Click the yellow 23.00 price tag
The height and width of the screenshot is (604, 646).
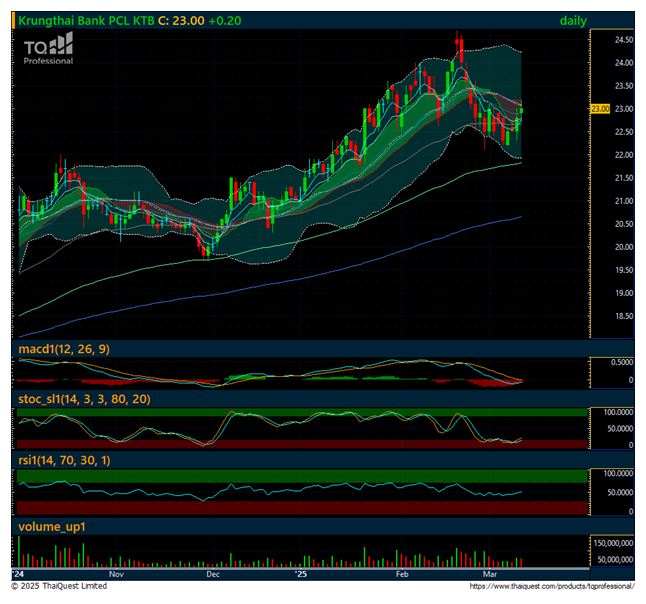[600, 109]
